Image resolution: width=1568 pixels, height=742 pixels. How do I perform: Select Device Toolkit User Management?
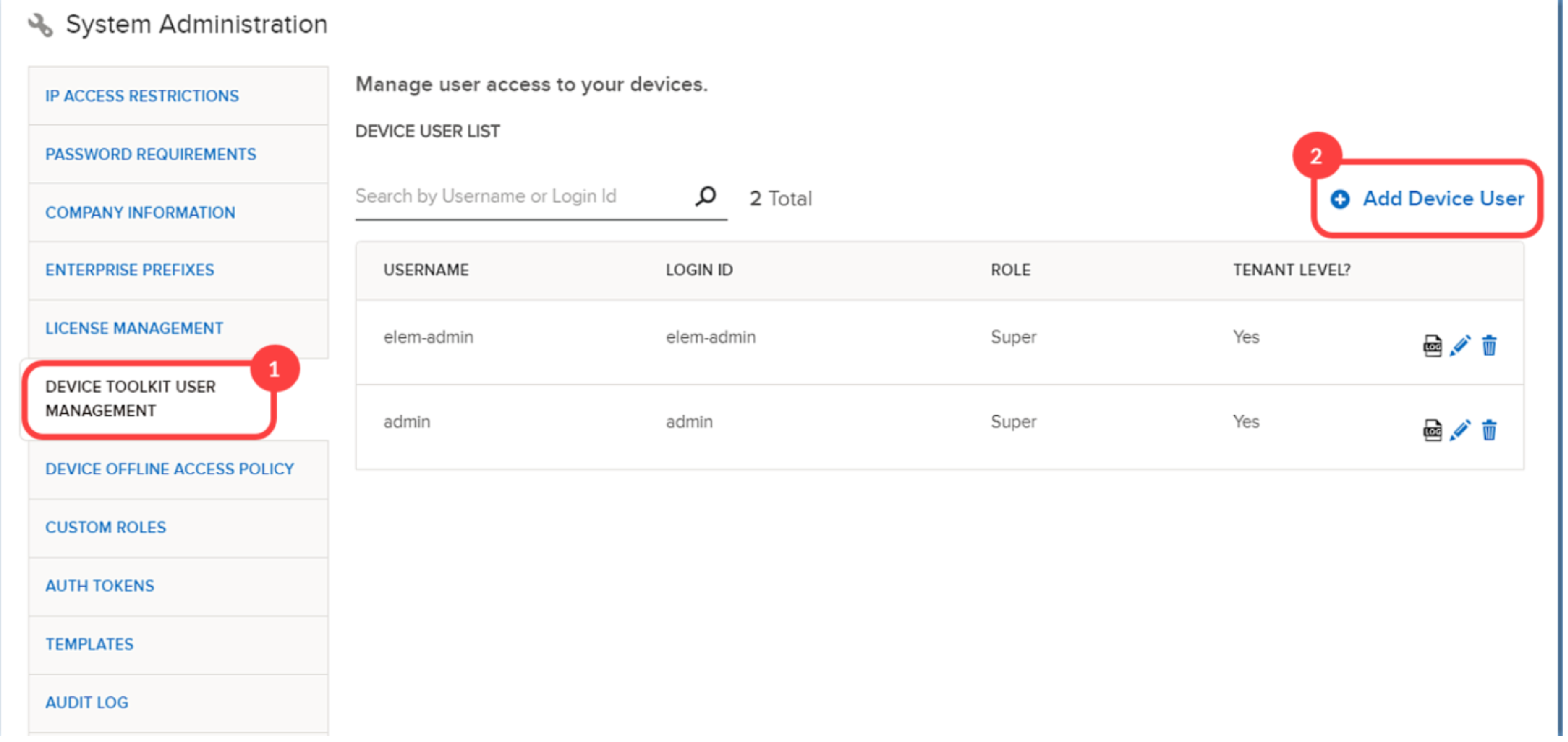click(x=130, y=400)
